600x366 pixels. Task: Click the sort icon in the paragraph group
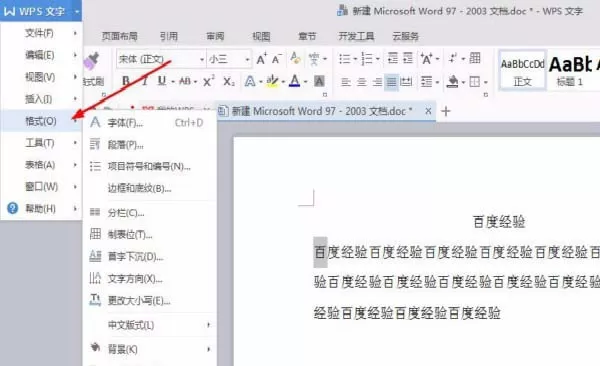pos(453,58)
